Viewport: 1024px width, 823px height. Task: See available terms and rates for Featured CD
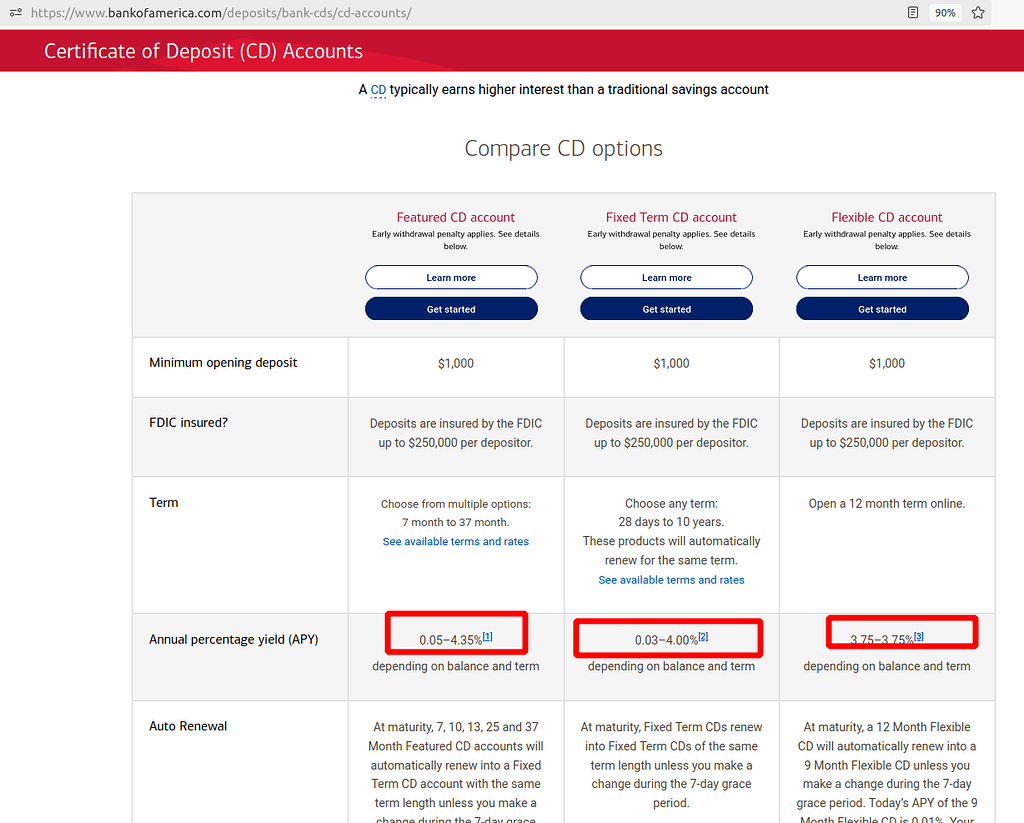pos(455,541)
